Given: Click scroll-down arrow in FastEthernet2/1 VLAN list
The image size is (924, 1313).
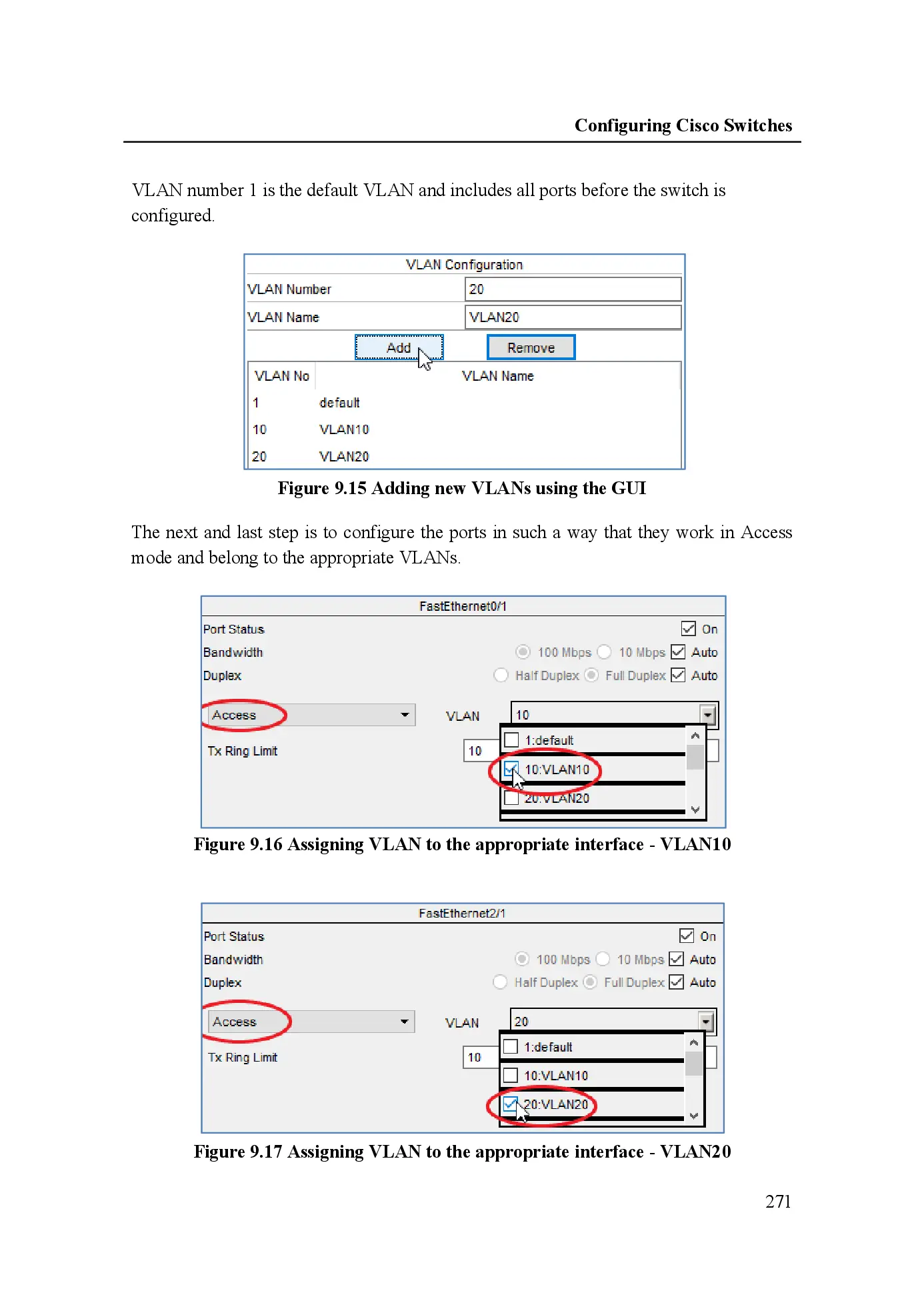Looking at the screenshot, I should click(694, 1116).
